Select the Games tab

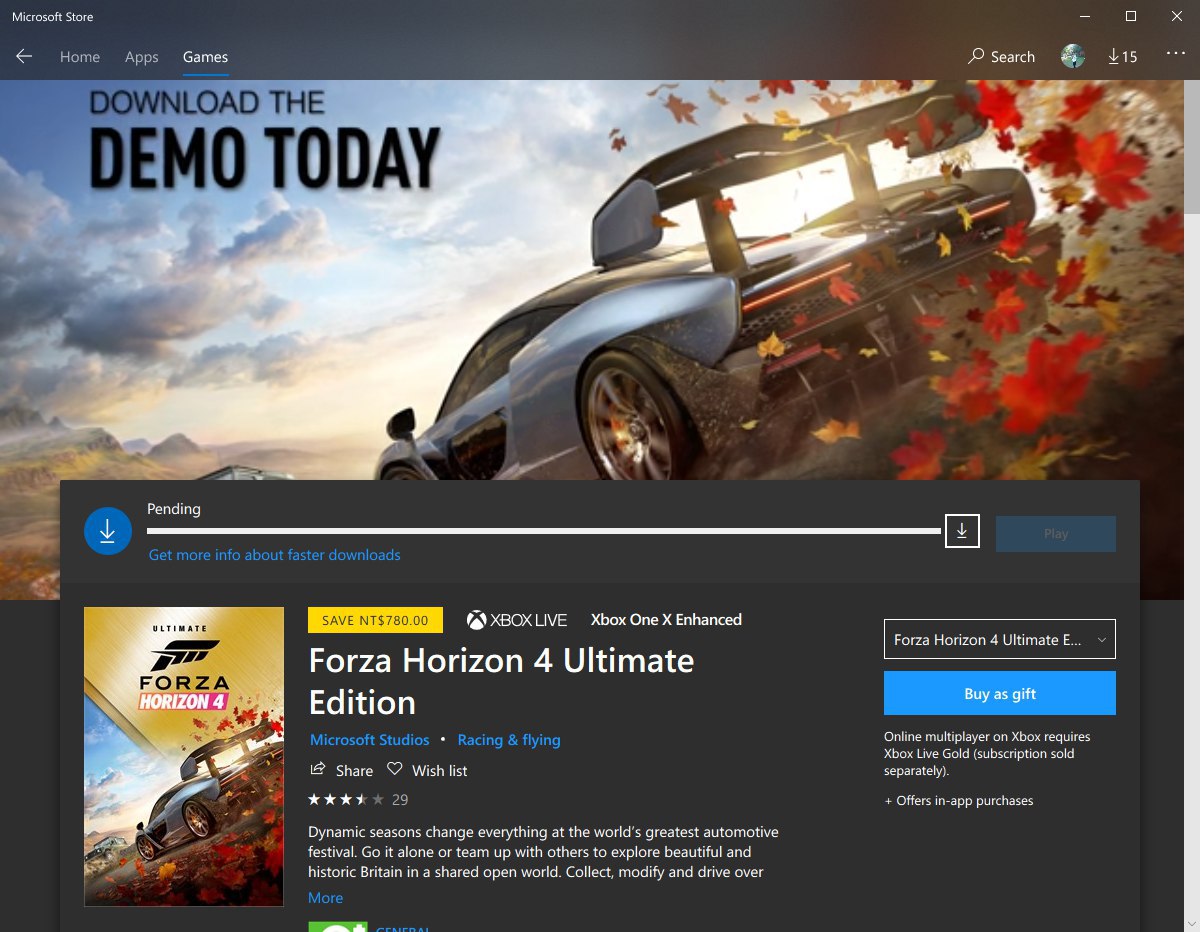pyautogui.click(x=205, y=57)
